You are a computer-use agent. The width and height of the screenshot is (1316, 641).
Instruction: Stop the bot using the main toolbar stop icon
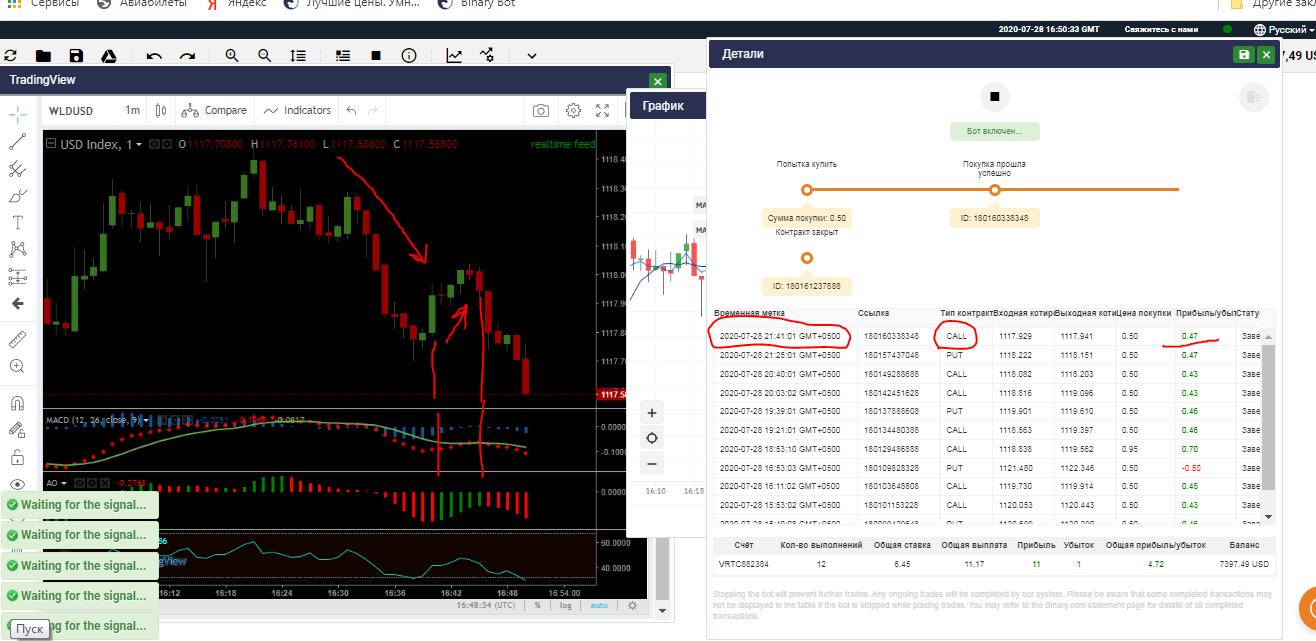[x=376, y=56]
